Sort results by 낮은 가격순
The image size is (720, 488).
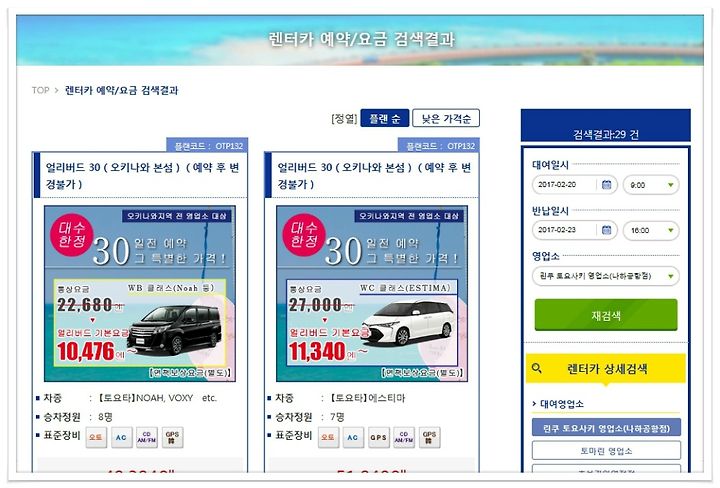pyautogui.click(x=446, y=119)
